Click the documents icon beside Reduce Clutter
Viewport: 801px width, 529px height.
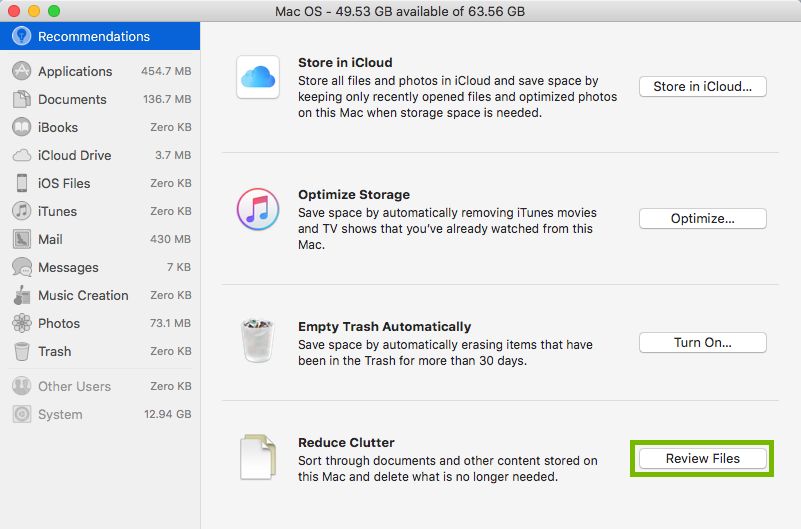pyautogui.click(x=258, y=457)
